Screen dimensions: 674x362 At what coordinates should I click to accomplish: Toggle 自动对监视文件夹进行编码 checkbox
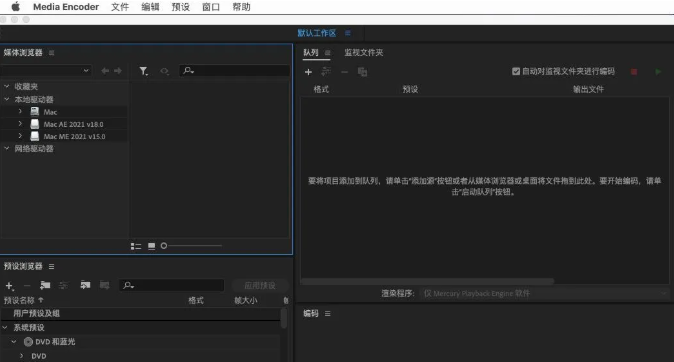(516, 71)
